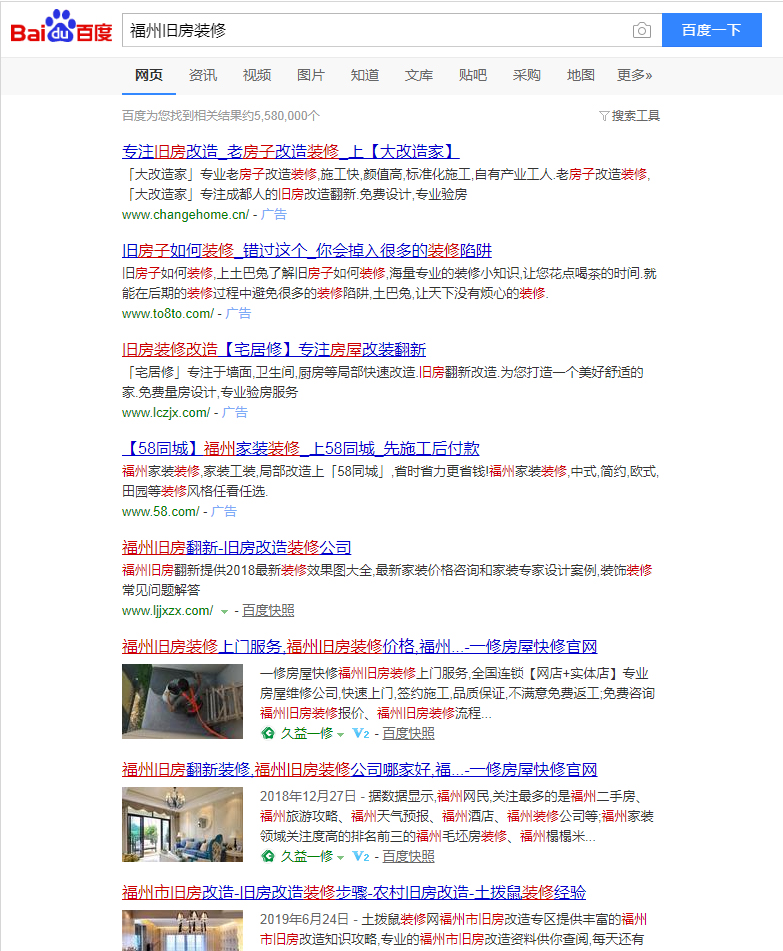783x951 pixels.
Task: Open result 福州旧房装修上门服务
Action: 360,646
